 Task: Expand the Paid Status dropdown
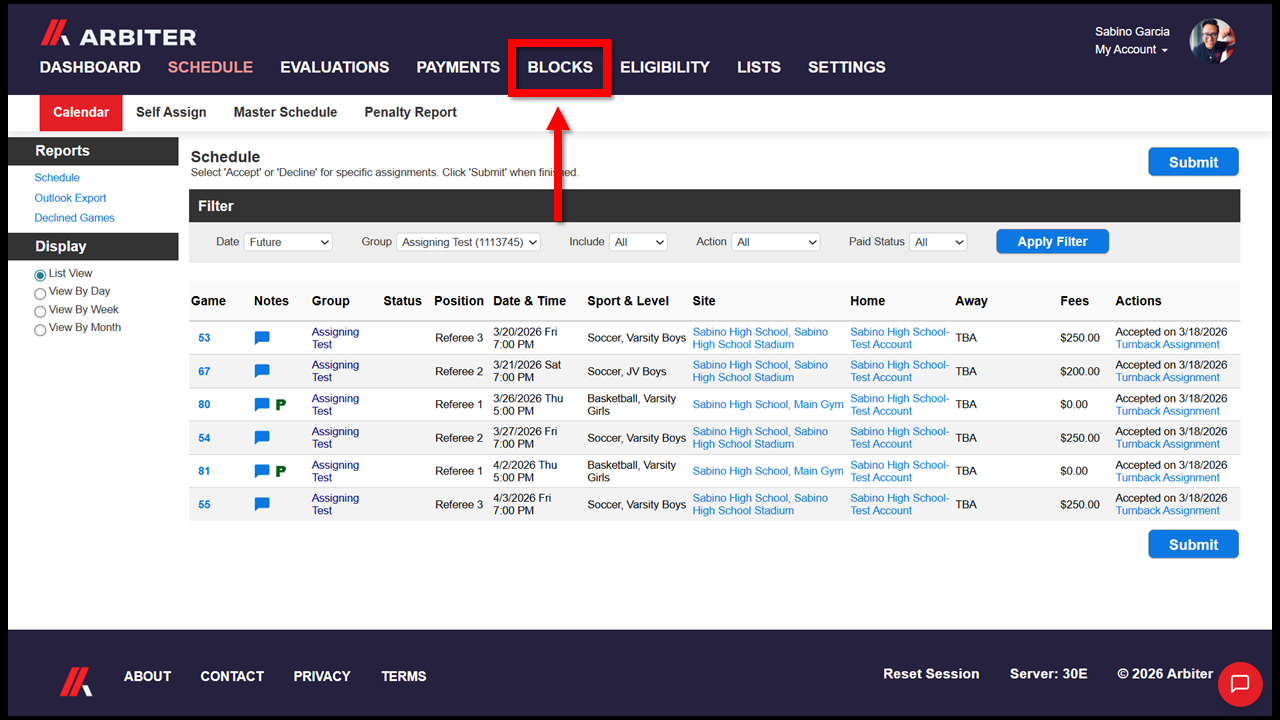(x=938, y=242)
